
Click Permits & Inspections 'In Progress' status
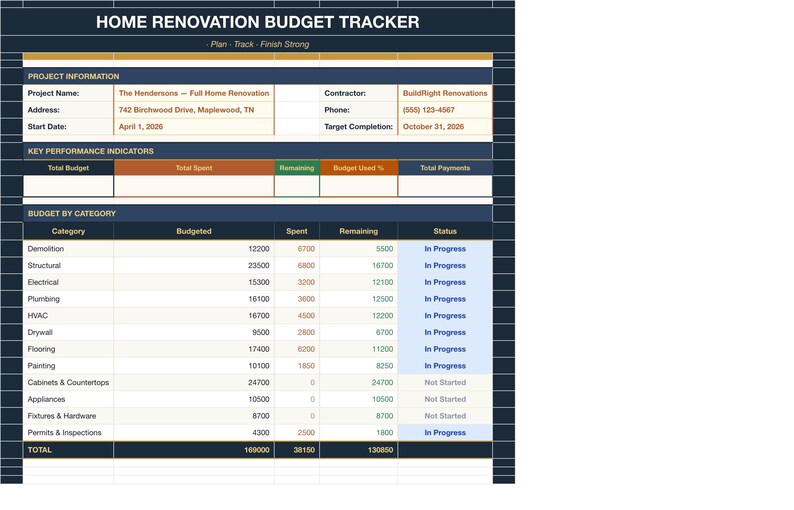click(445, 433)
